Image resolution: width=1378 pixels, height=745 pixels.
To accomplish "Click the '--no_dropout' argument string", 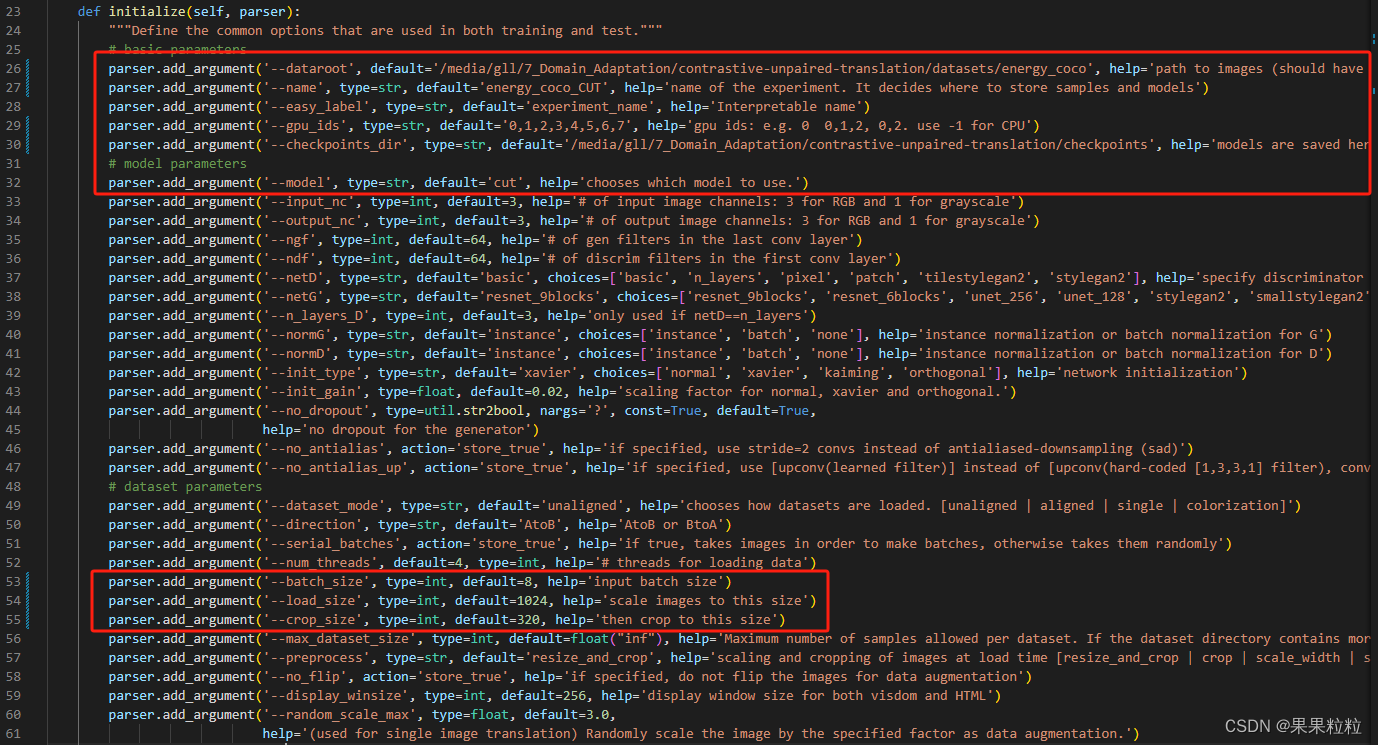I will click(x=317, y=411).
